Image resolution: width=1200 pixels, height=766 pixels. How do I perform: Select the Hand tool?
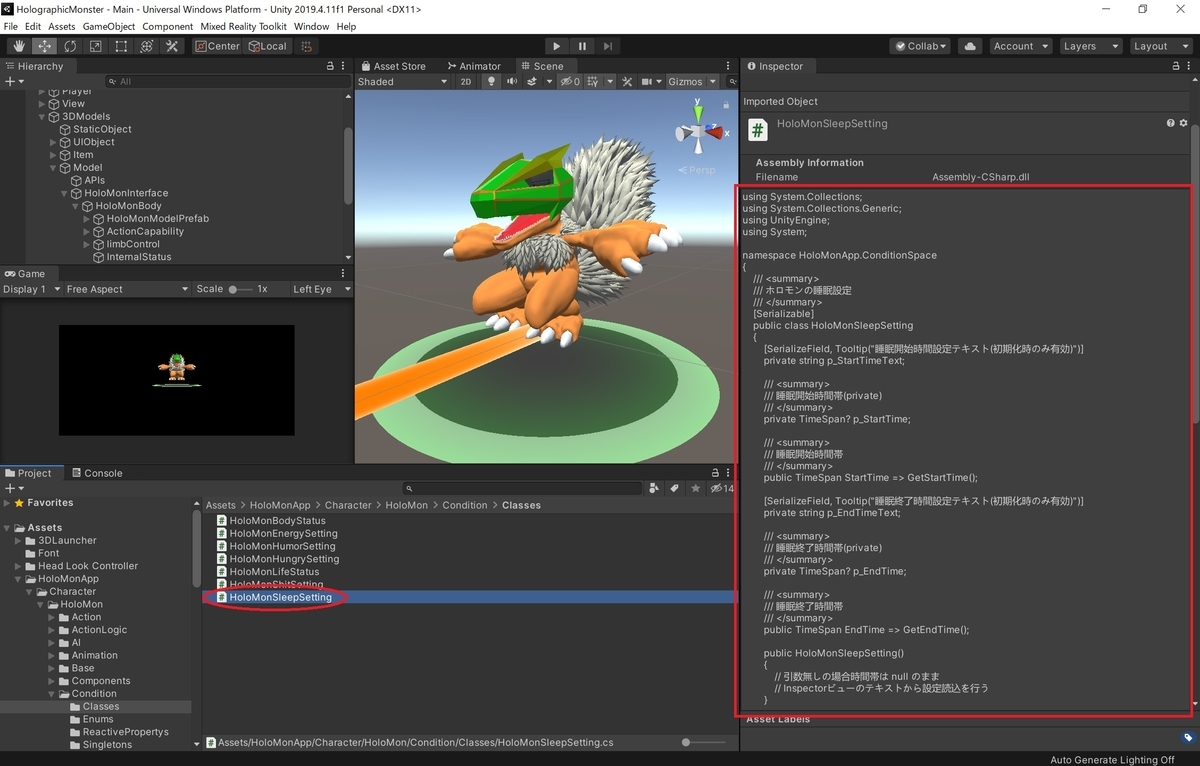point(19,46)
